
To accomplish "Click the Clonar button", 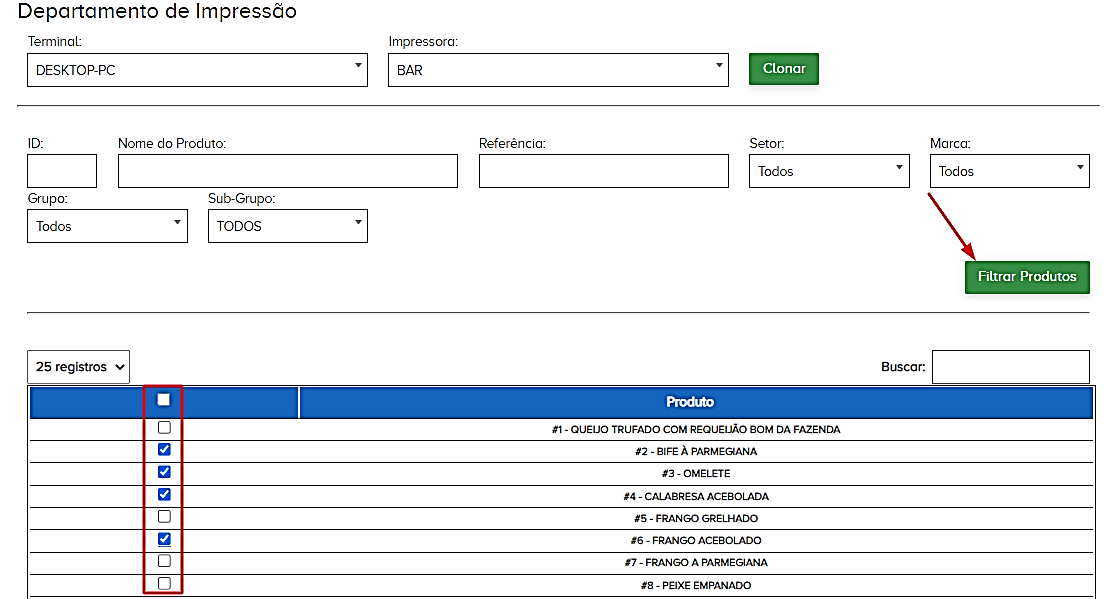I will [784, 69].
